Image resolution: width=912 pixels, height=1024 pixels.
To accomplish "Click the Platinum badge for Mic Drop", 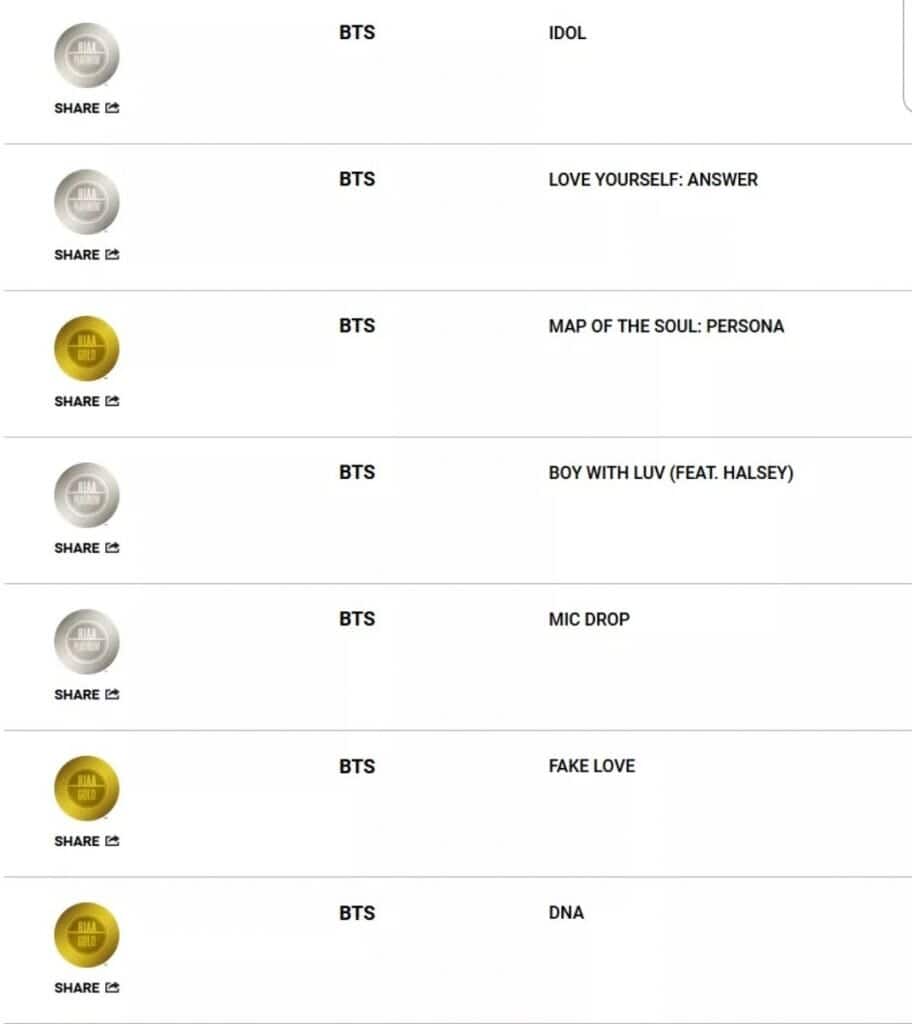I will [86, 642].
